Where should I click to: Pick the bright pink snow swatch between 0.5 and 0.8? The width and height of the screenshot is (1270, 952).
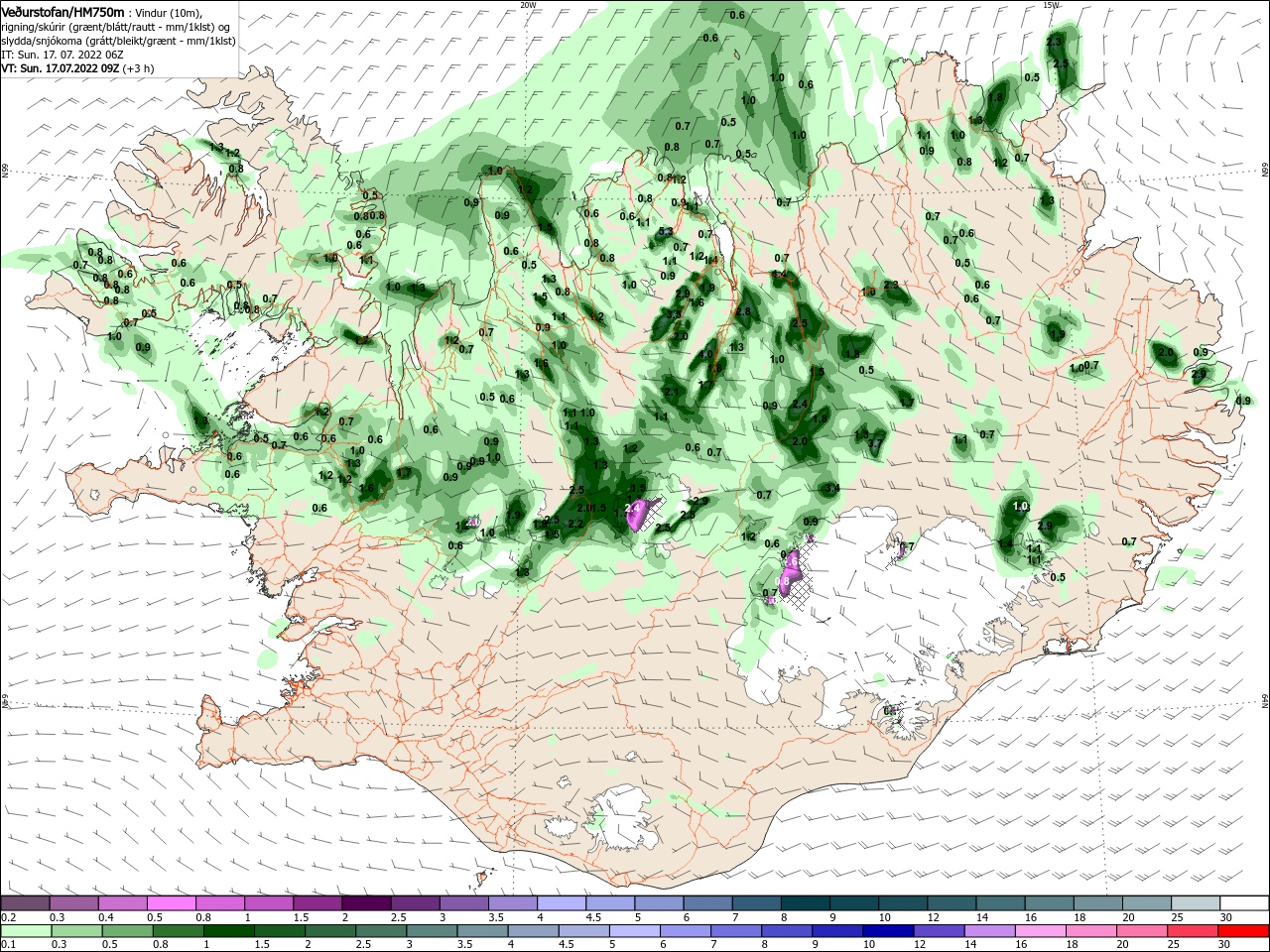172,903
